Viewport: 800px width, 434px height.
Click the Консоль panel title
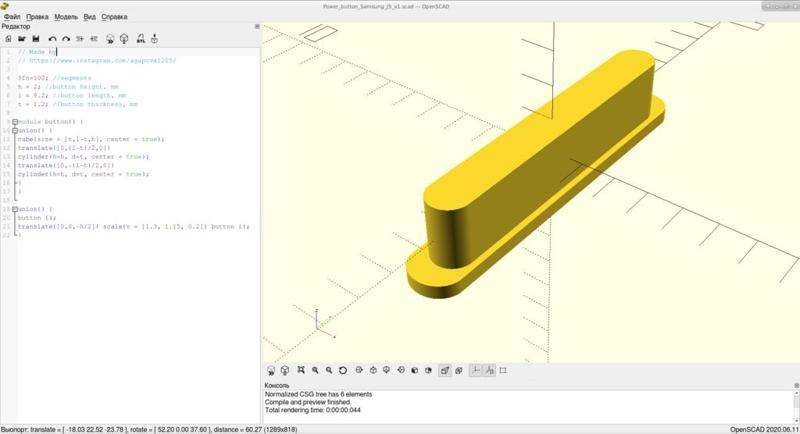[x=277, y=386]
